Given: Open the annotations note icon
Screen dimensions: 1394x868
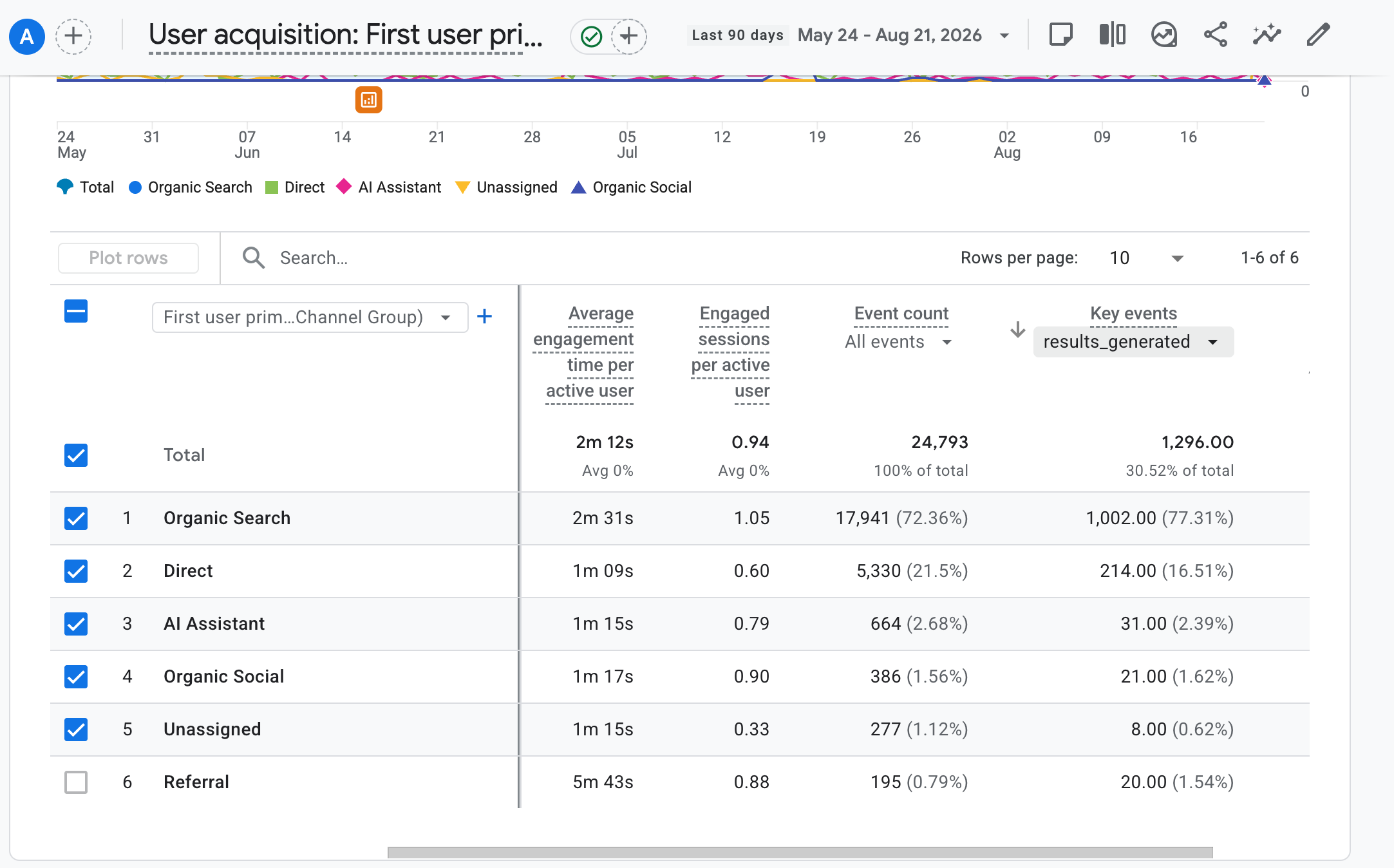Looking at the screenshot, I should coord(1060,35).
